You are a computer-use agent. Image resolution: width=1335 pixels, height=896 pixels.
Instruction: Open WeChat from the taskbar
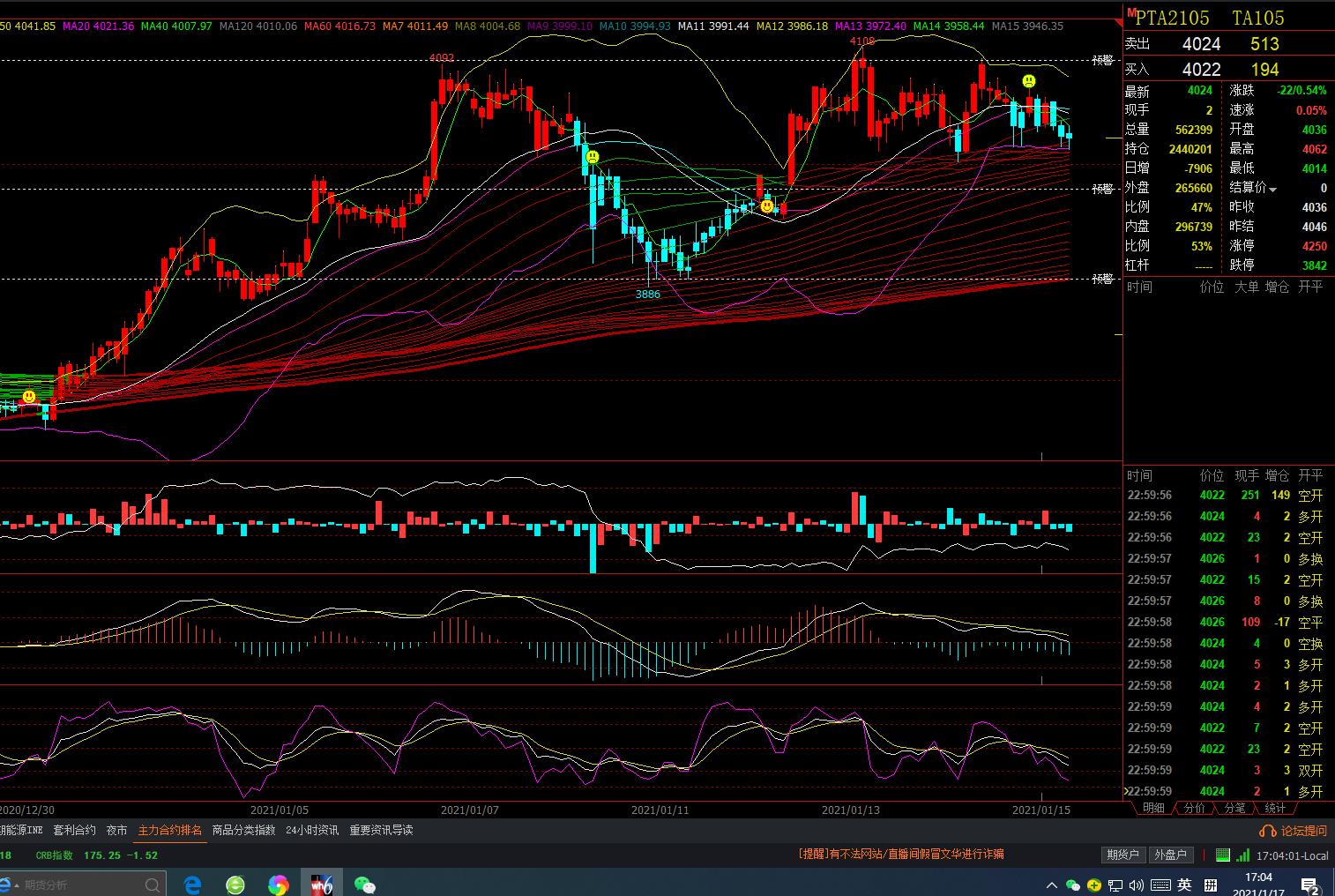click(x=364, y=885)
